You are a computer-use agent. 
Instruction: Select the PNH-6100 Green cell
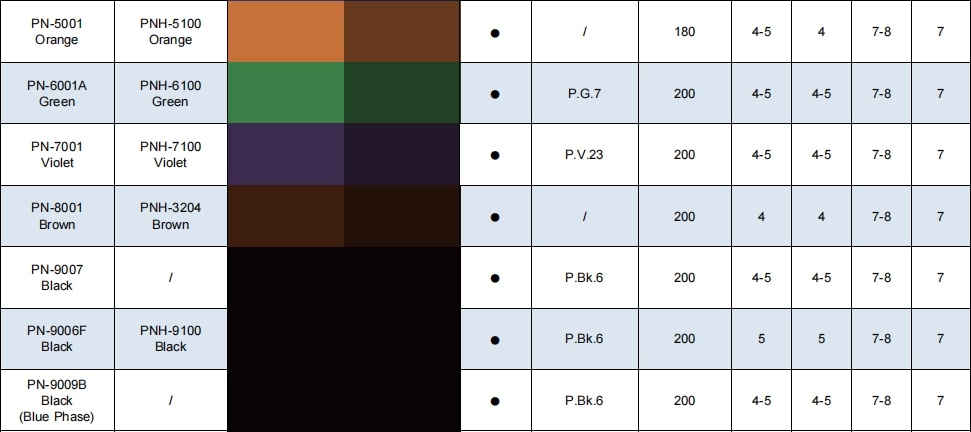point(171,93)
